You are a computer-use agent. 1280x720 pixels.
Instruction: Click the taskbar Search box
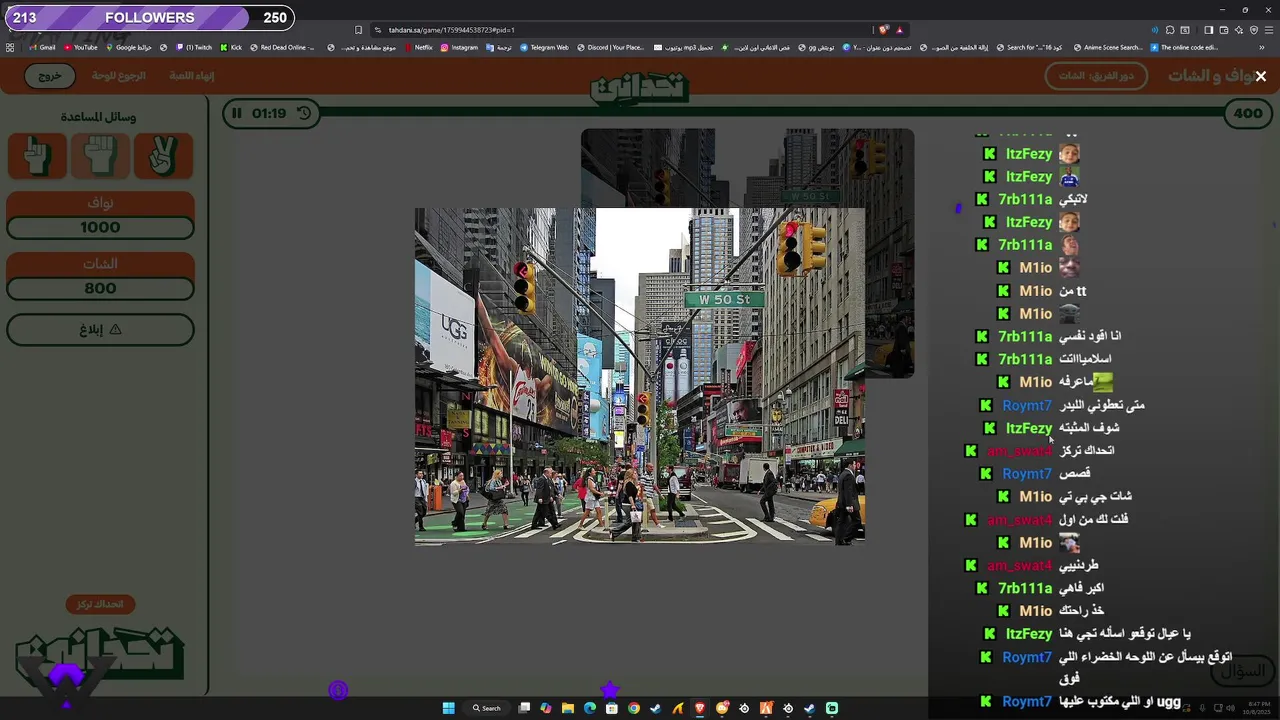488,708
